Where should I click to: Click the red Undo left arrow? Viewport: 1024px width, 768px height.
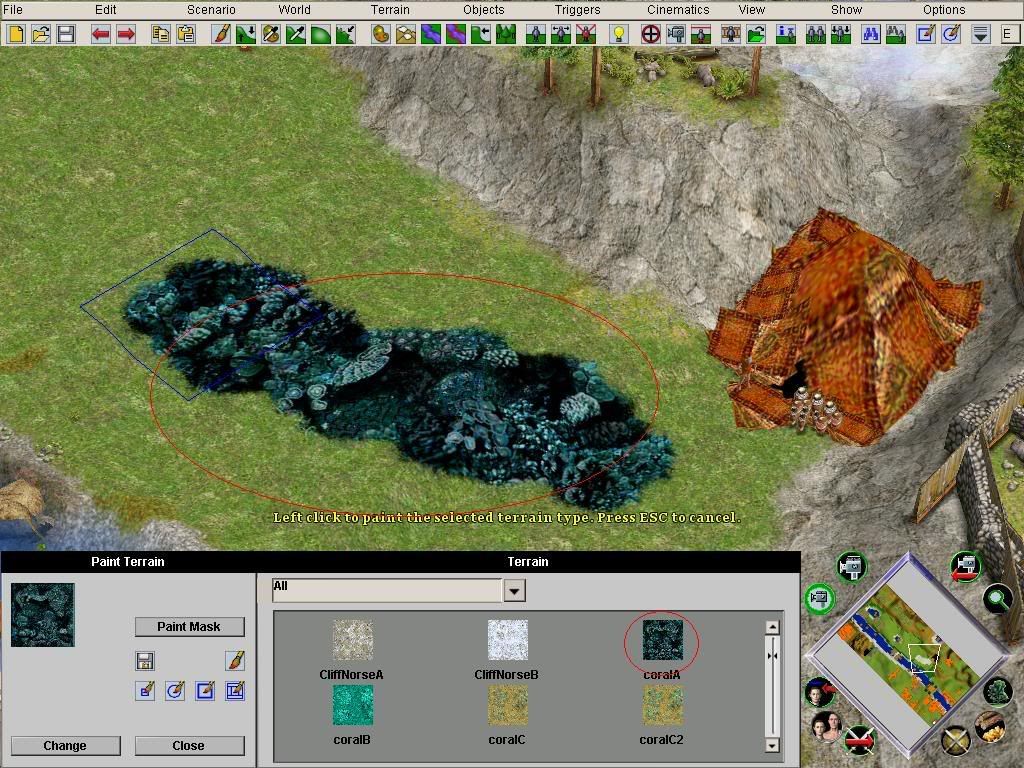(101, 34)
